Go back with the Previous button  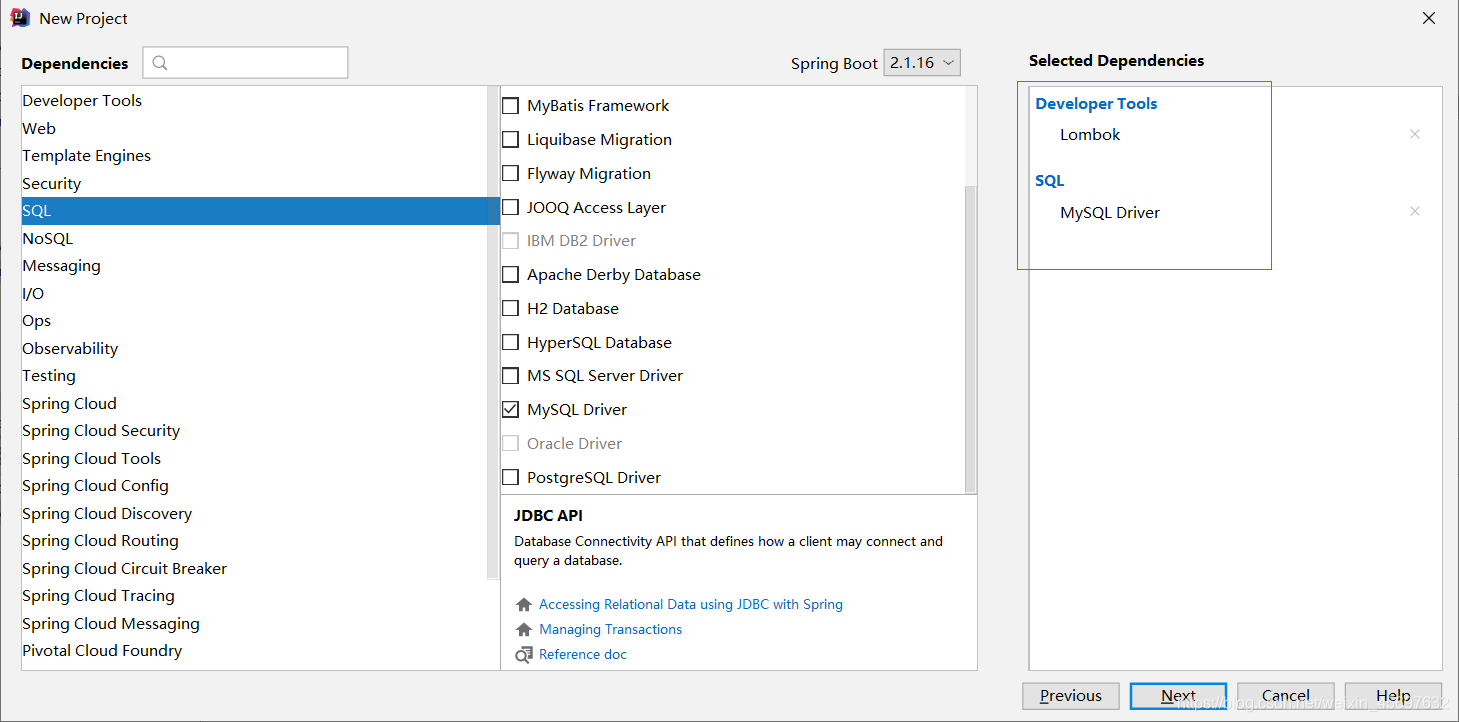[1071, 696]
